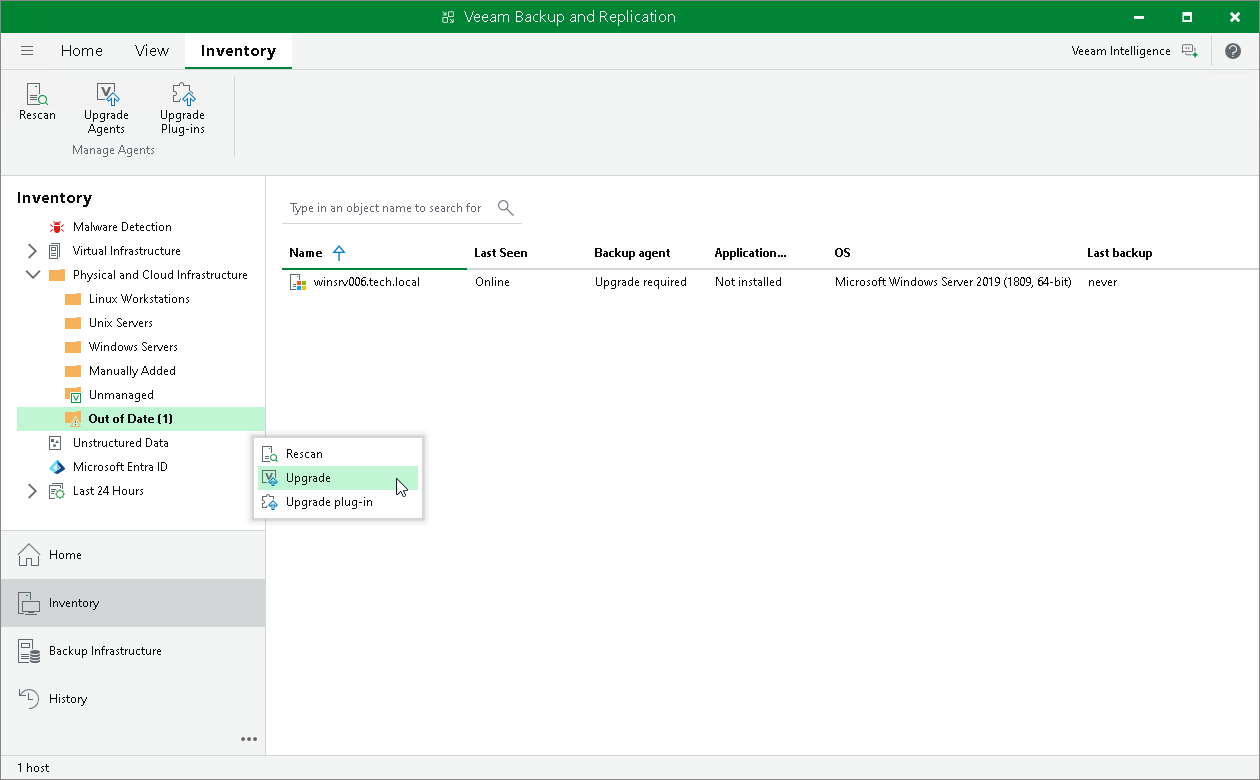This screenshot has width=1260, height=780.
Task: Click the Veeam Intelligence chat icon
Action: (x=1189, y=50)
